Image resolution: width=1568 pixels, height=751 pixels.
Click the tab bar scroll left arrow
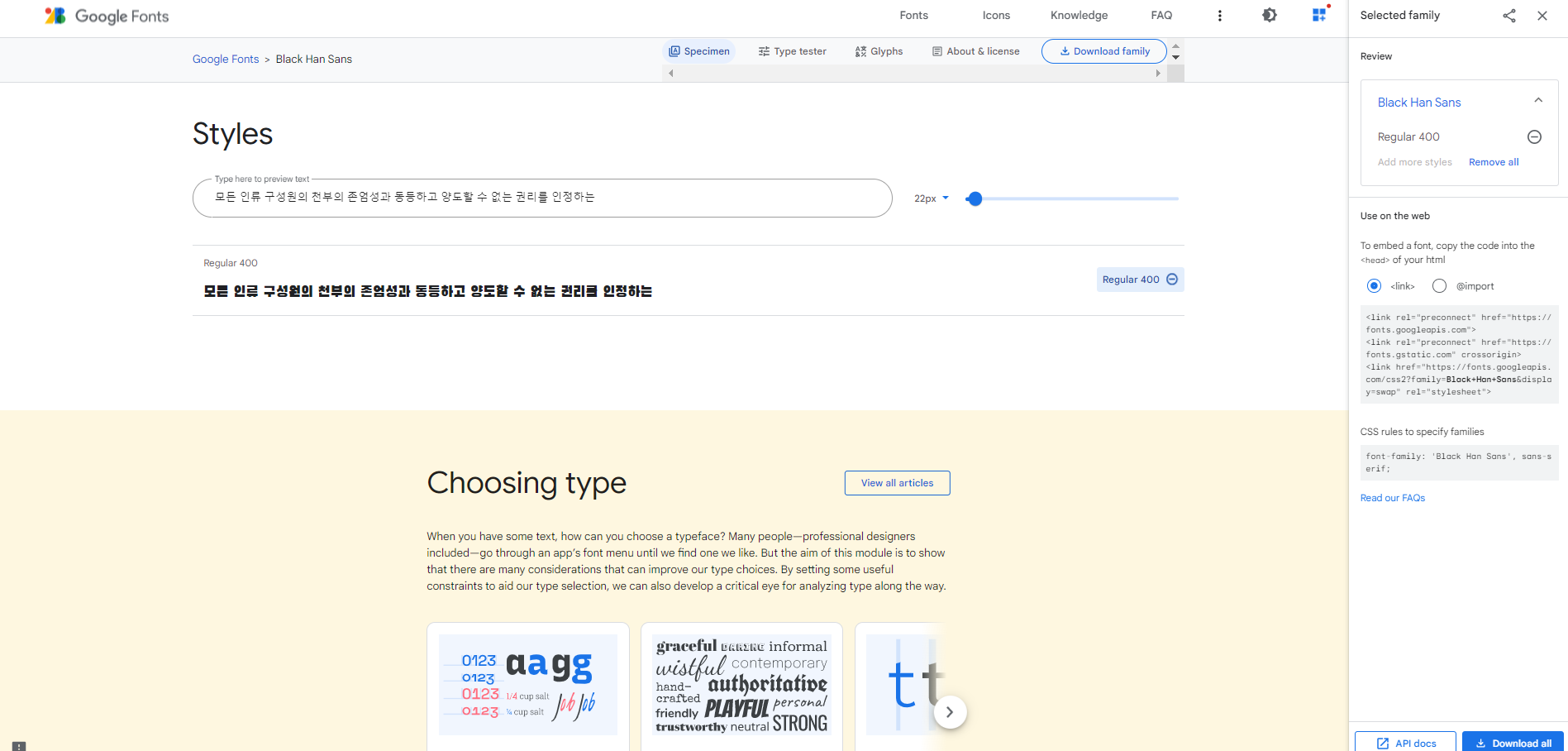coord(671,74)
